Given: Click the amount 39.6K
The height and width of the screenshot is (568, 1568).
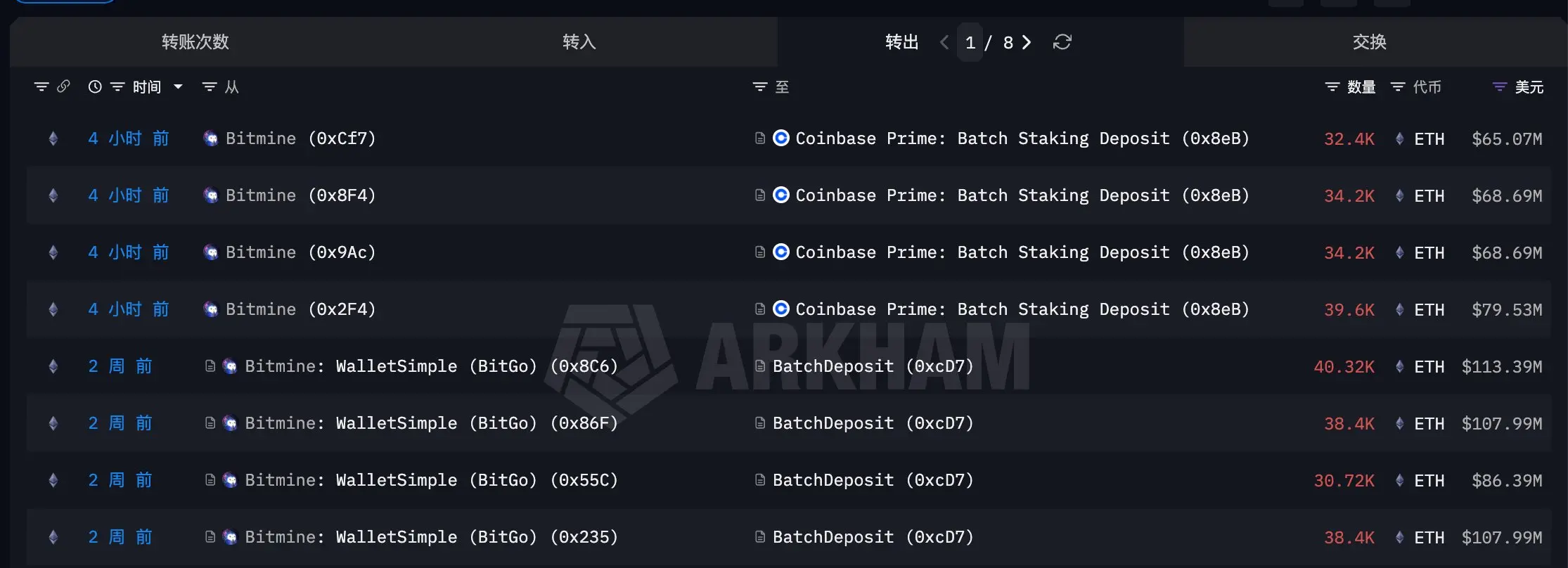Looking at the screenshot, I should tap(1349, 310).
